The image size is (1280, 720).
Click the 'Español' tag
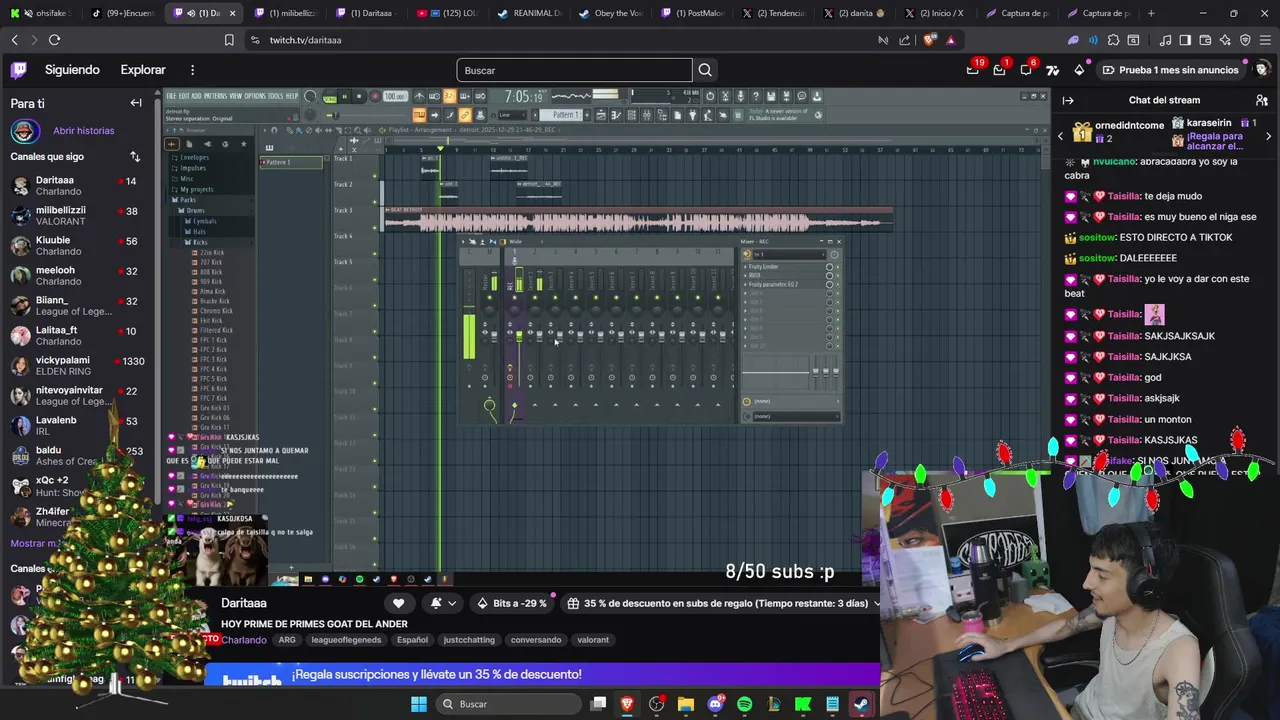click(412, 640)
